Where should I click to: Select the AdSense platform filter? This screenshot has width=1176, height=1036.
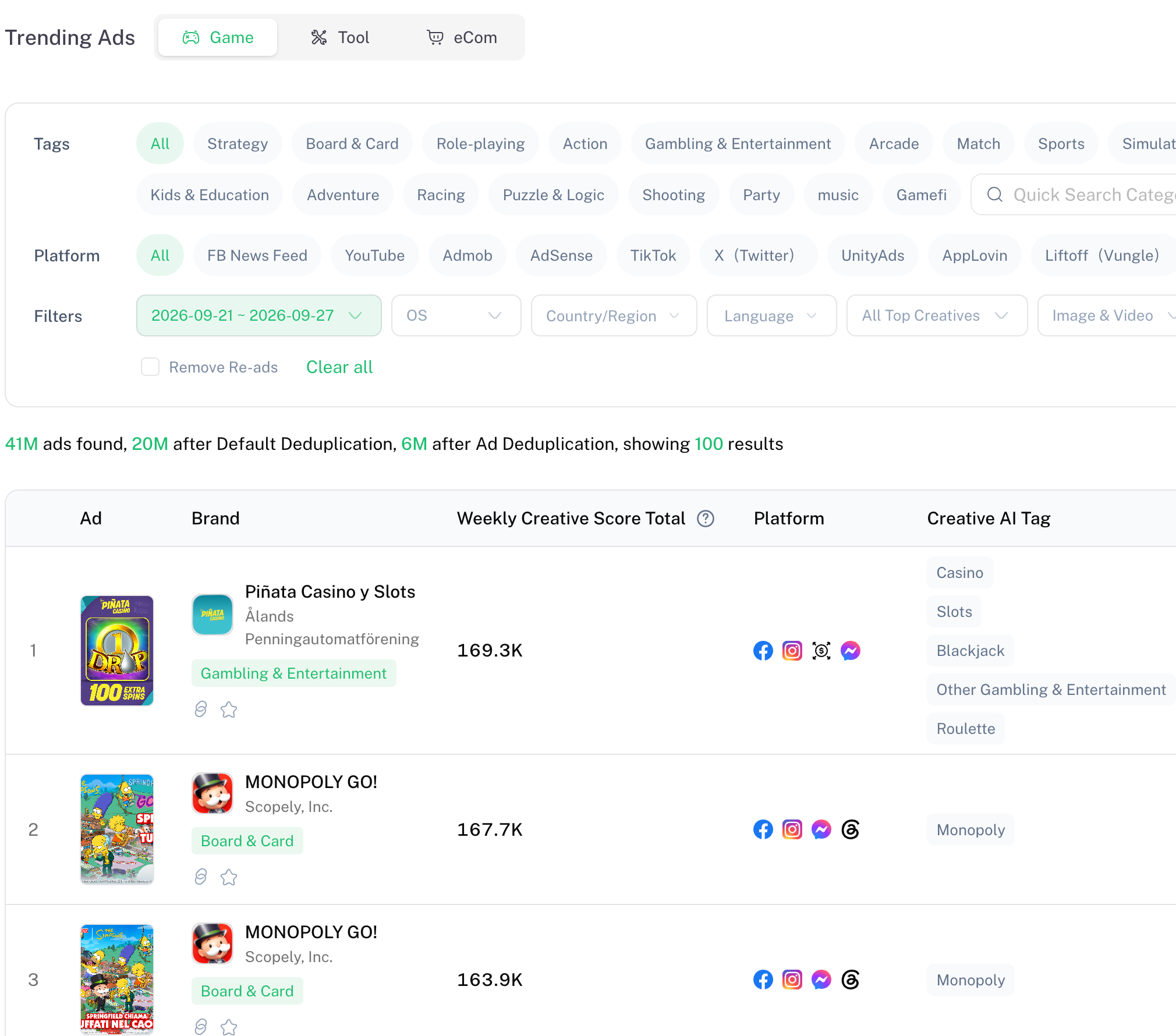561,255
